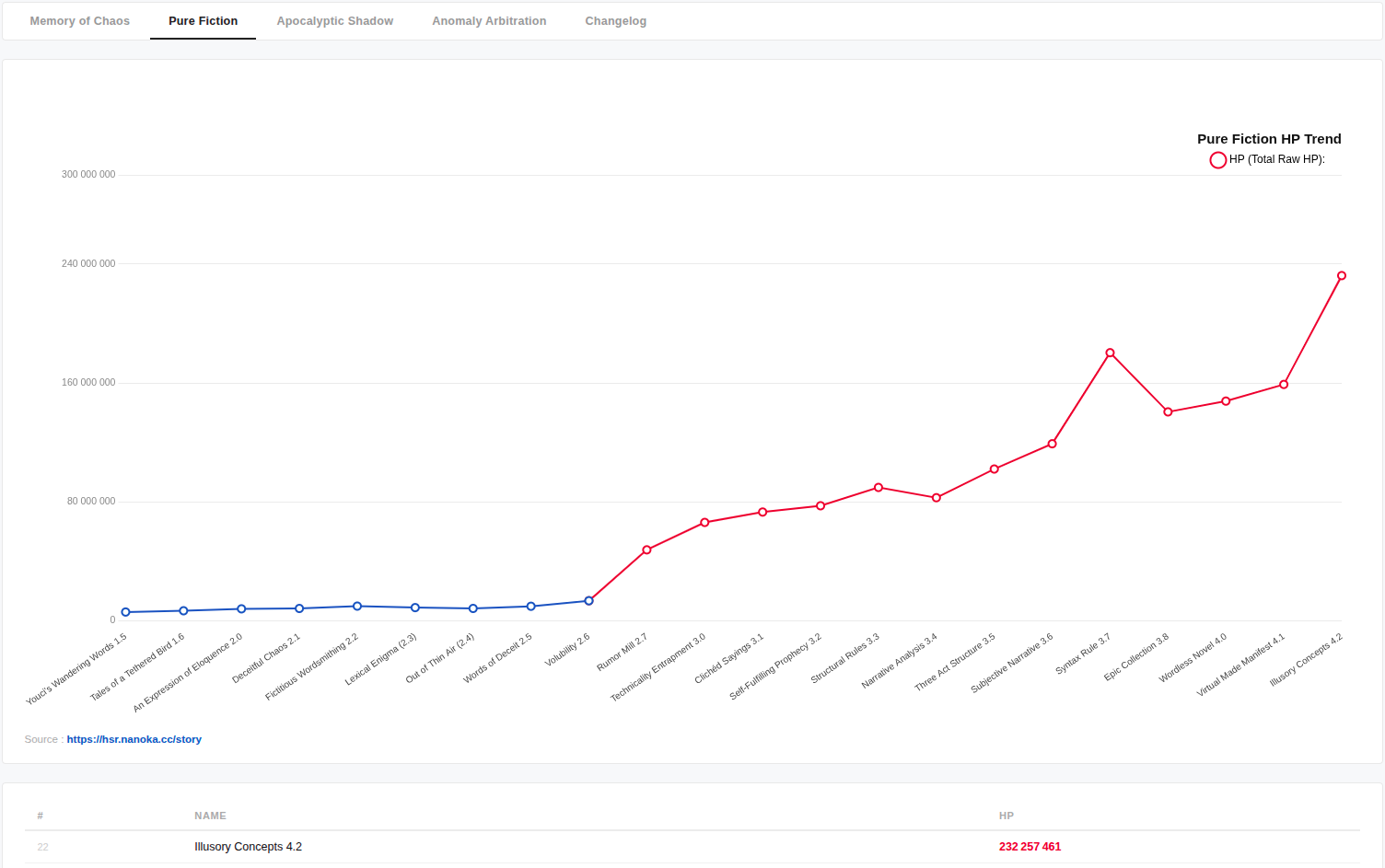Click the 'Self-Fulfilling Prophecy 3.2' axis label
The width and height of the screenshot is (1385, 868).
[x=775, y=666]
